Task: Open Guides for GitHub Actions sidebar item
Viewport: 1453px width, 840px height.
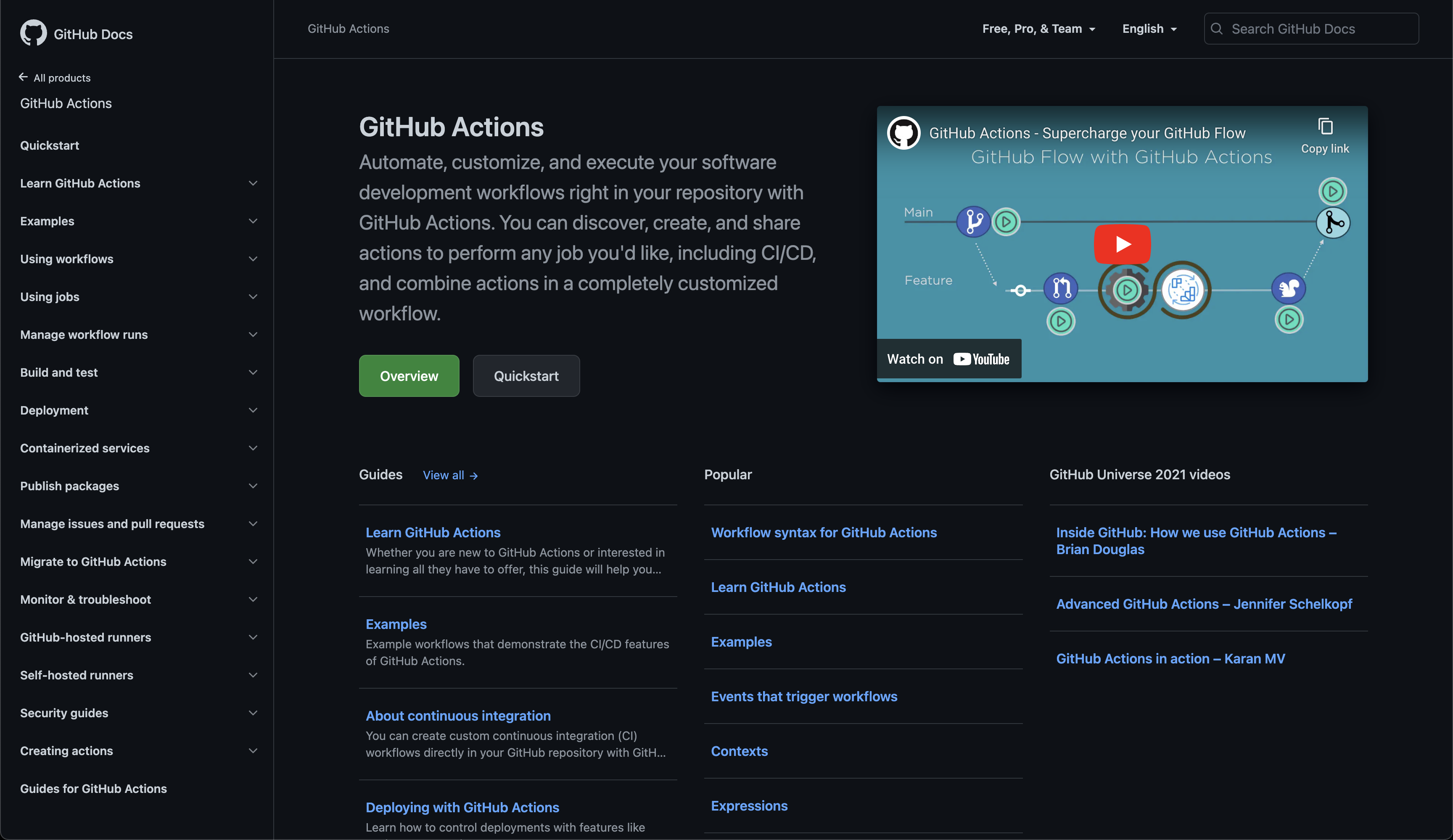Action: click(x=93, y=789)
